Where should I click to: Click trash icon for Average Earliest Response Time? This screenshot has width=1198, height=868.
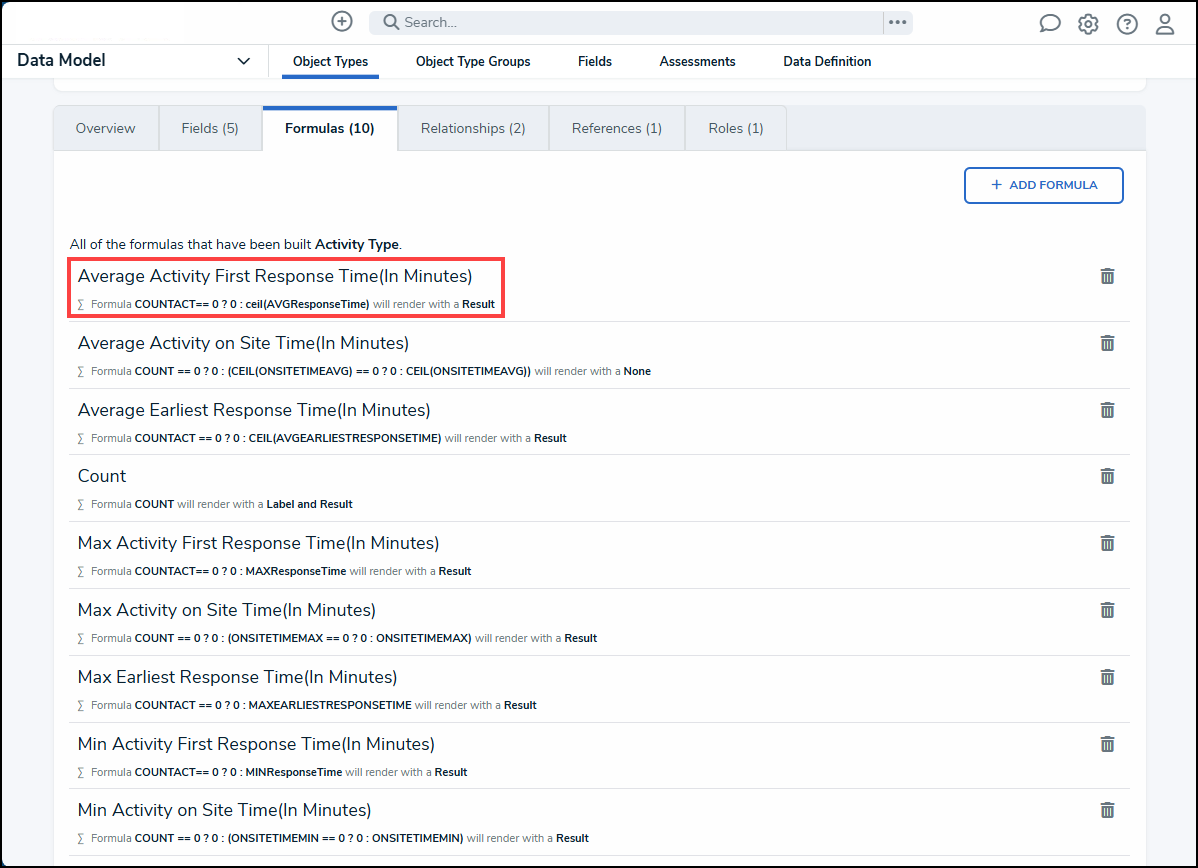coord(1107,410)
